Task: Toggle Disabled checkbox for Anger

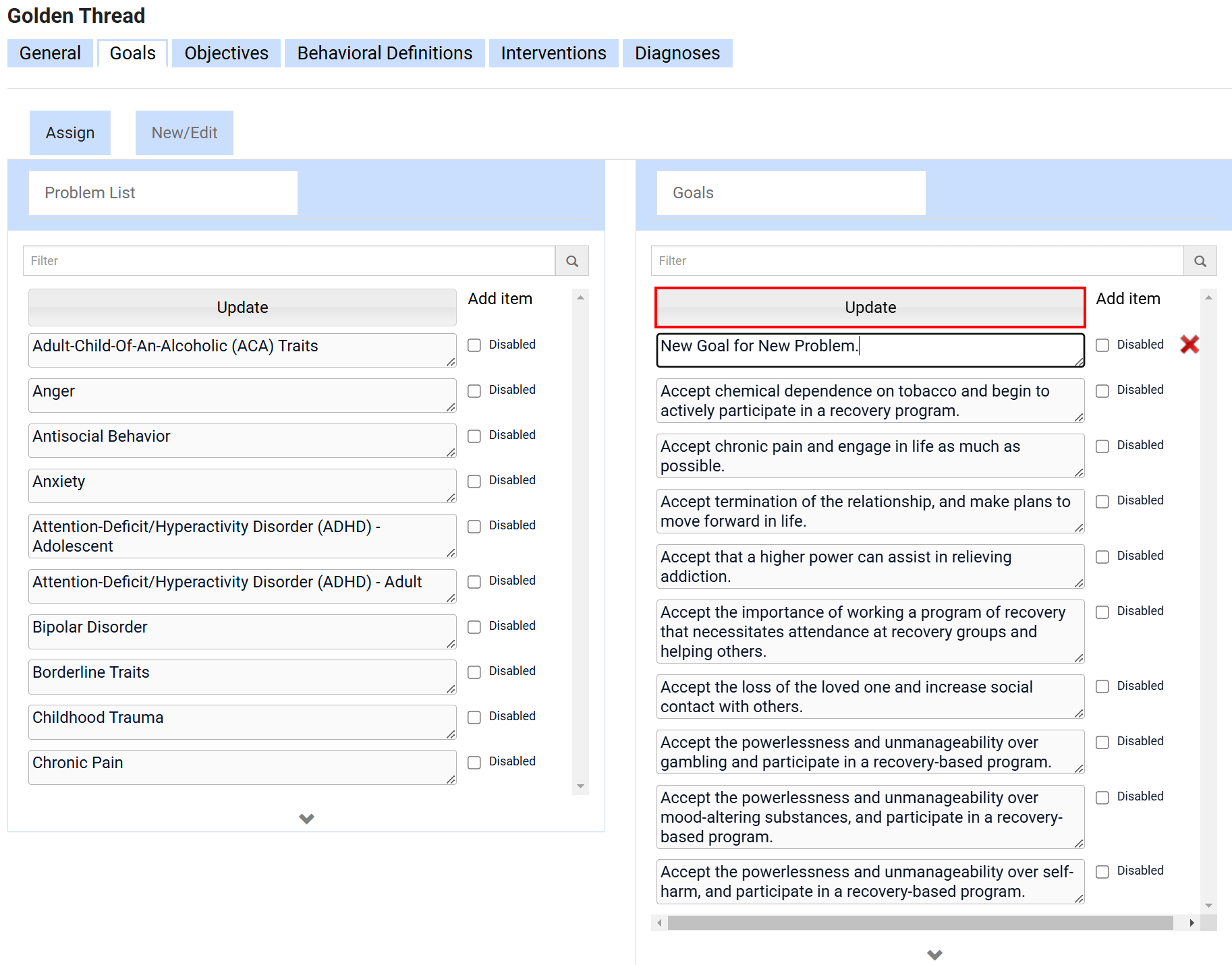Action: pos(474,391)
